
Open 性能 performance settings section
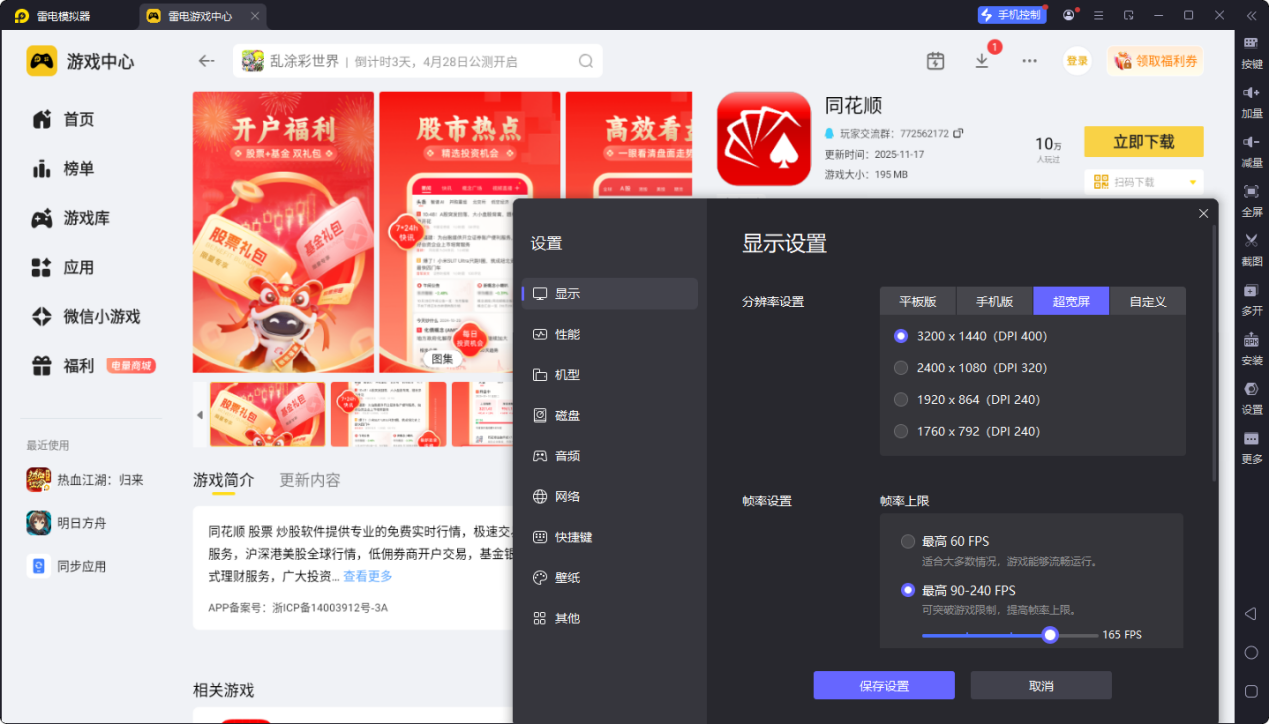(609, 334)
